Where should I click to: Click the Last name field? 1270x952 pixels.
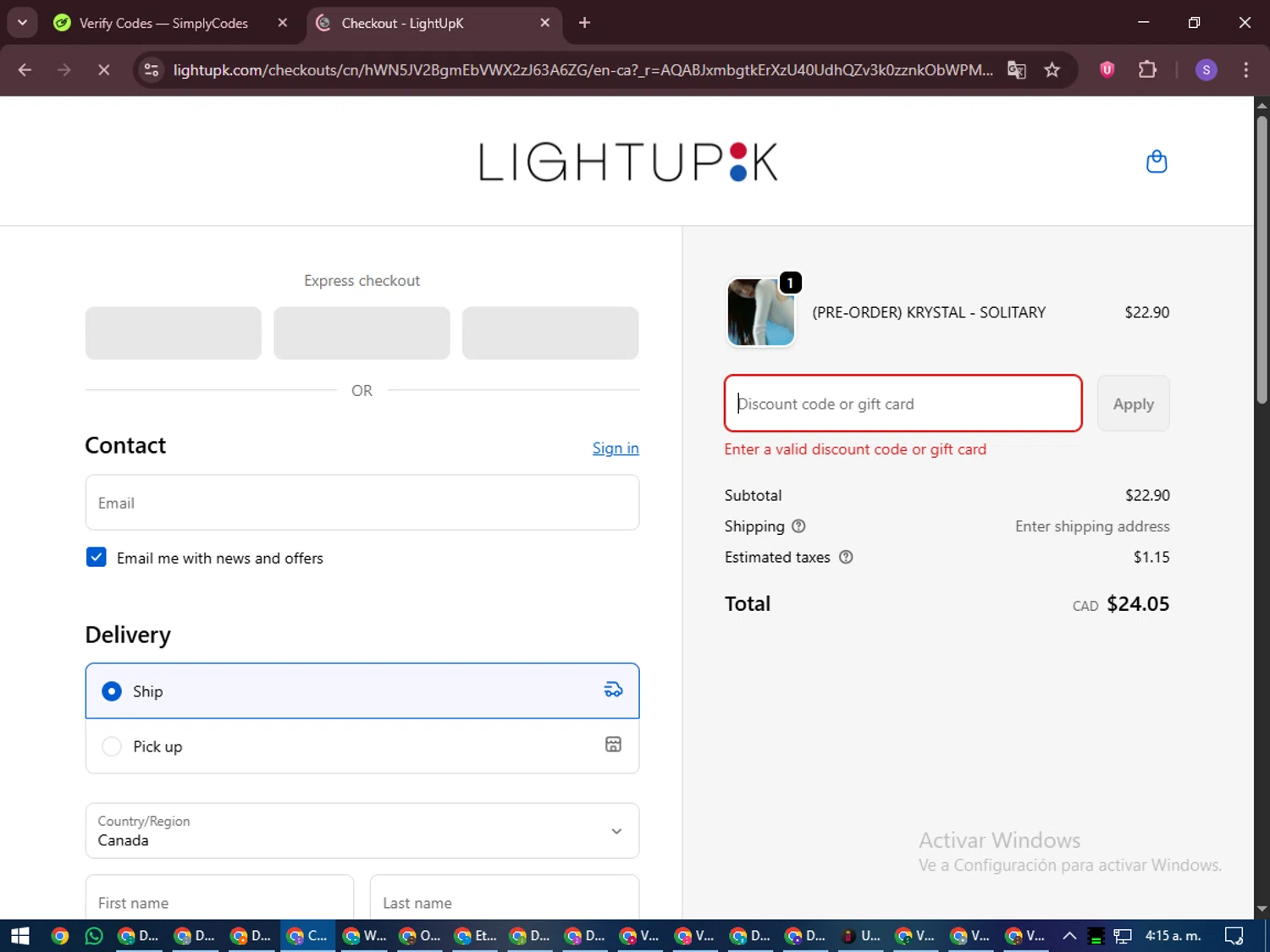pyautogui.click(x=505, y=897)
